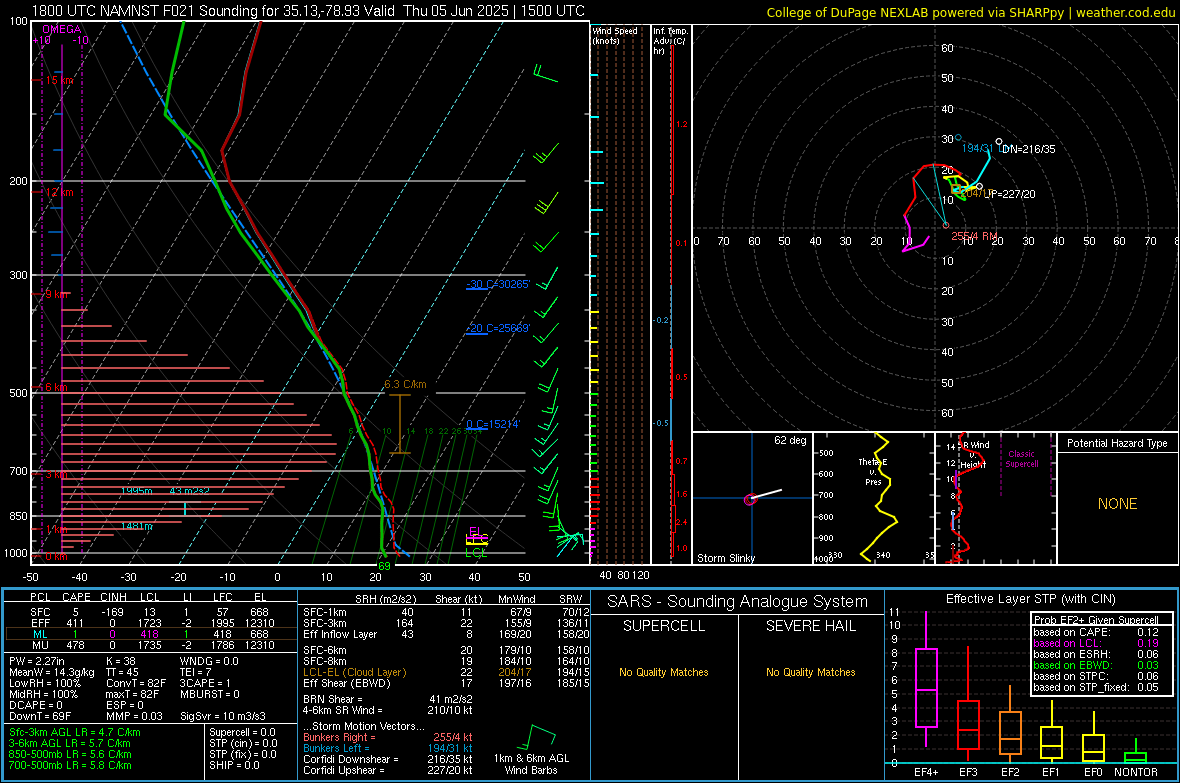Click the Supercell = 0.0 composite value
The width and height of the screenshot is (1180, 783).
242,732
